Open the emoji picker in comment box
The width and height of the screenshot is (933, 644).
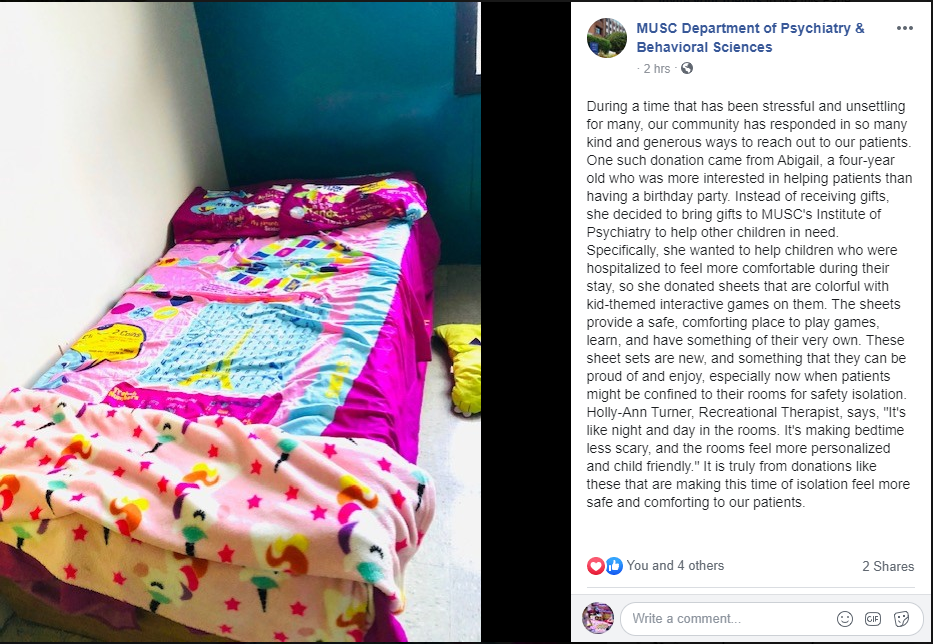tap(844, 618)
